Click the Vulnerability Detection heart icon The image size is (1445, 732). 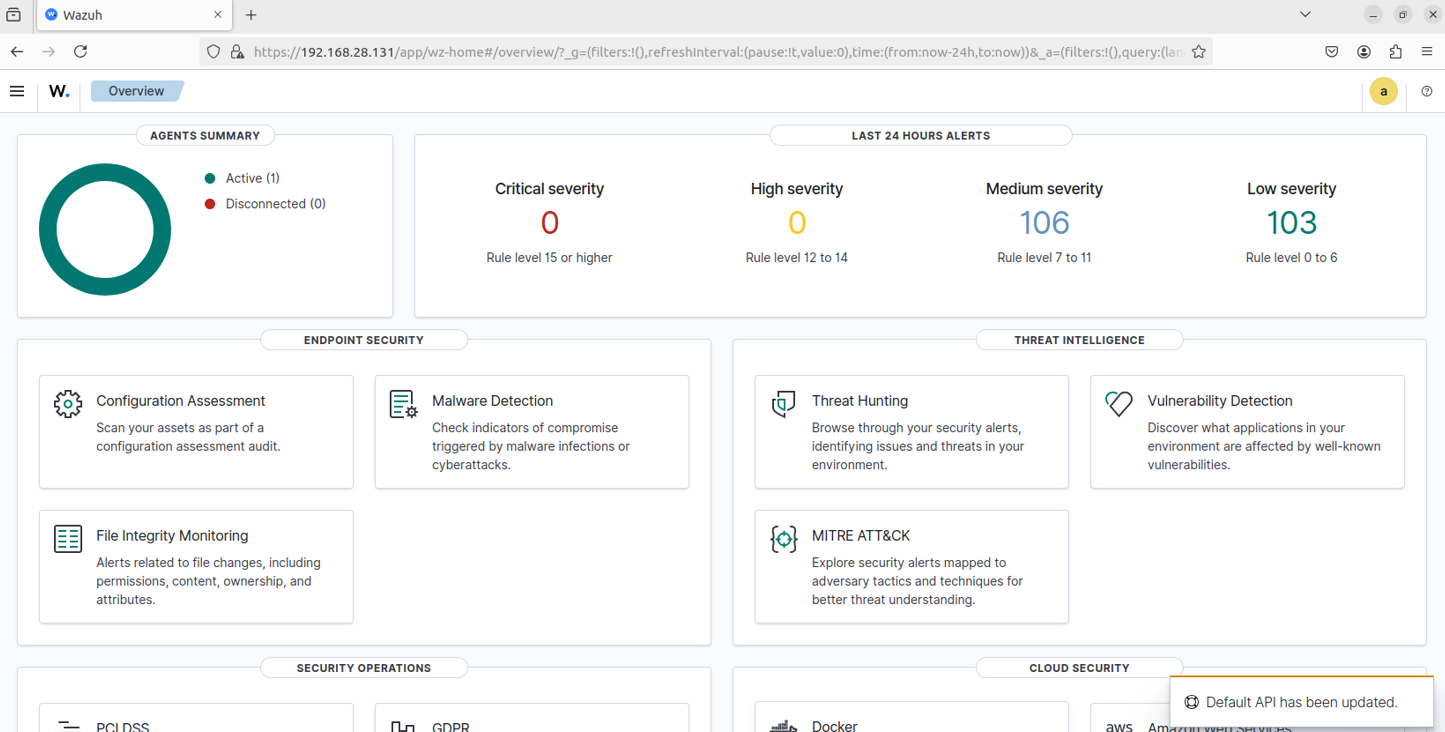1119,403
